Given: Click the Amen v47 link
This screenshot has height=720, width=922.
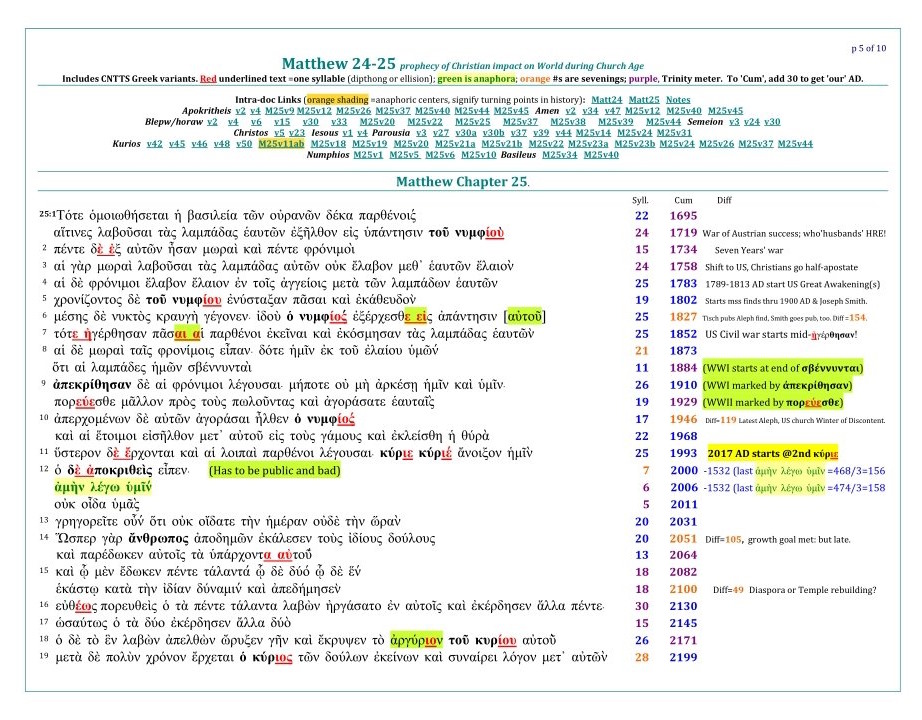Looking at the screenshot, I should tap(612, 111).
